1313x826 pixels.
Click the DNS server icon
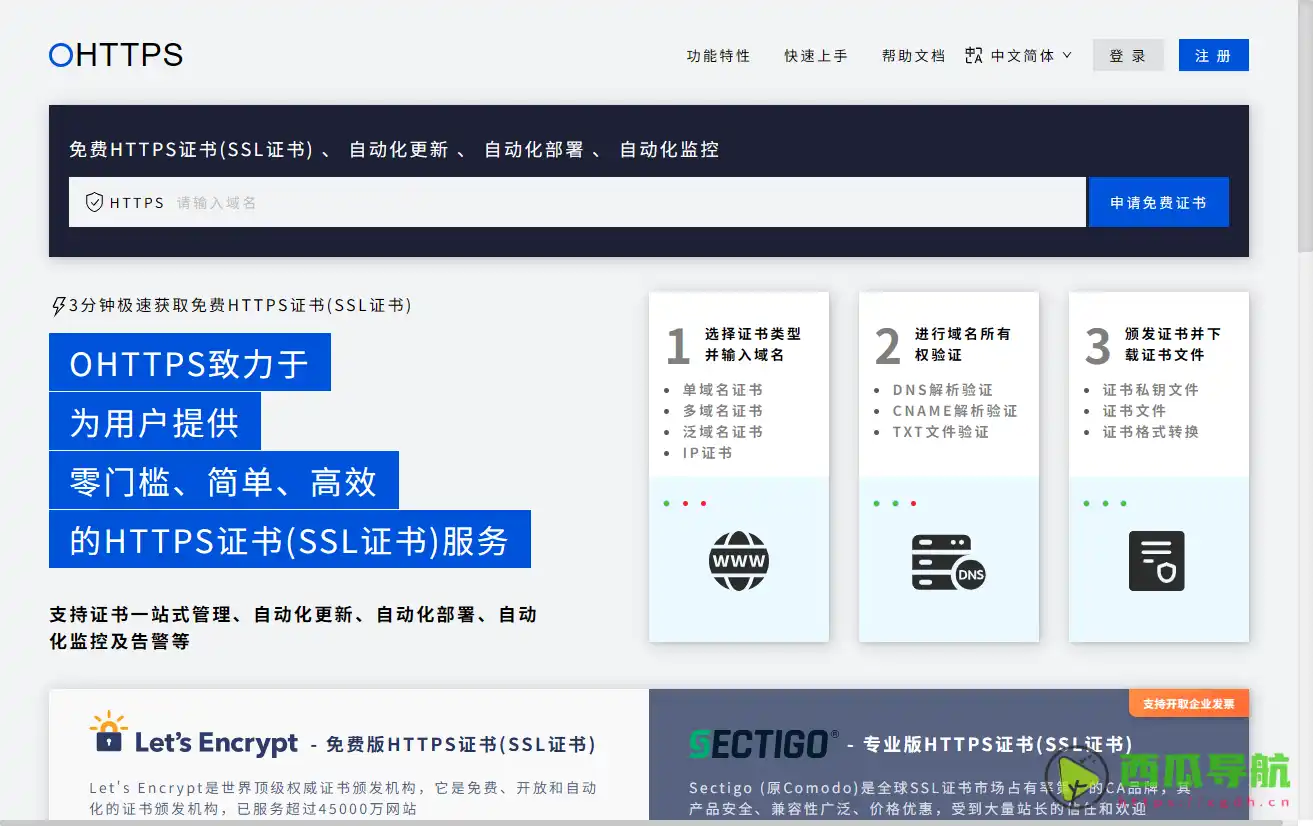[948, 562]
